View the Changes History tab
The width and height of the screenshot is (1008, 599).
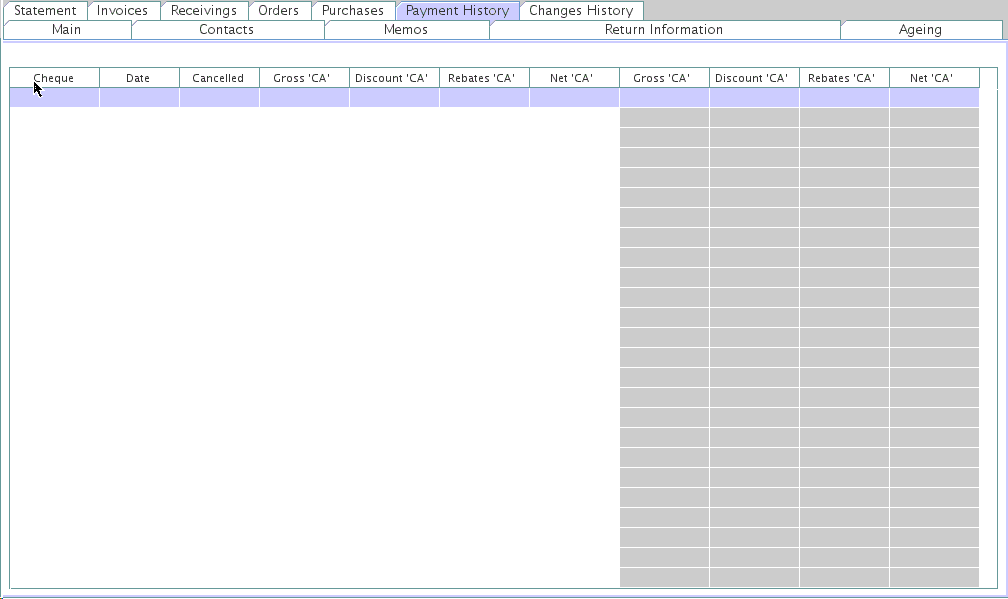[581, 10]
